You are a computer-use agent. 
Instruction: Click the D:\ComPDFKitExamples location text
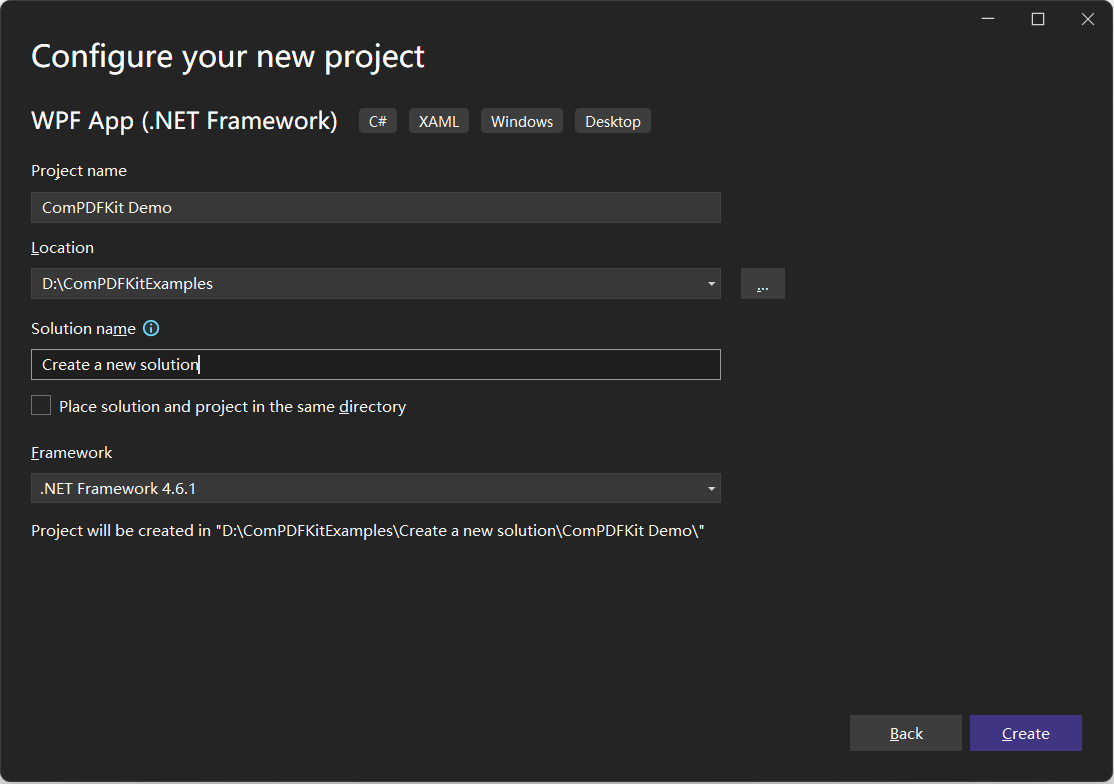(x=127, y=283)
